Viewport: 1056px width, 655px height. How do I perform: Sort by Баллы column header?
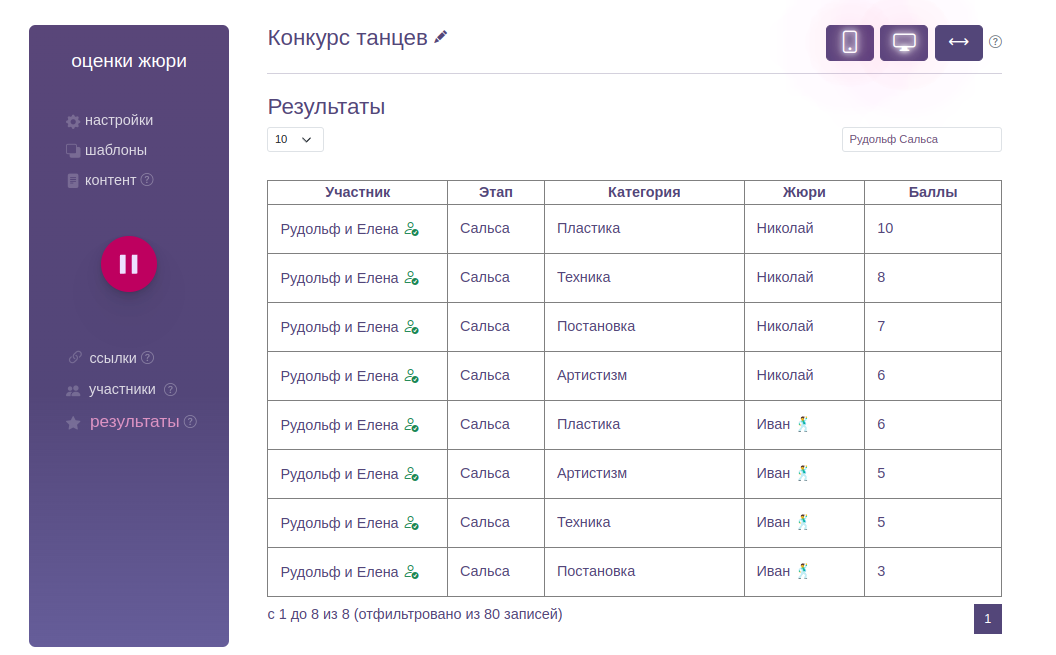pyautogui.click(x=933, y=193)
